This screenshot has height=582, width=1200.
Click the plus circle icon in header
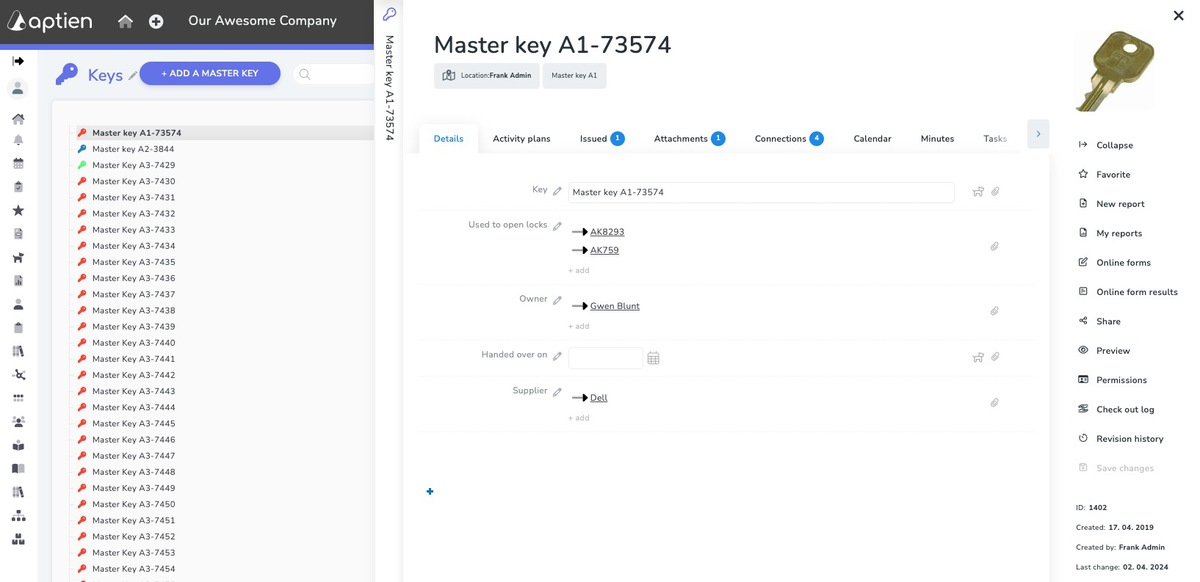156,21
